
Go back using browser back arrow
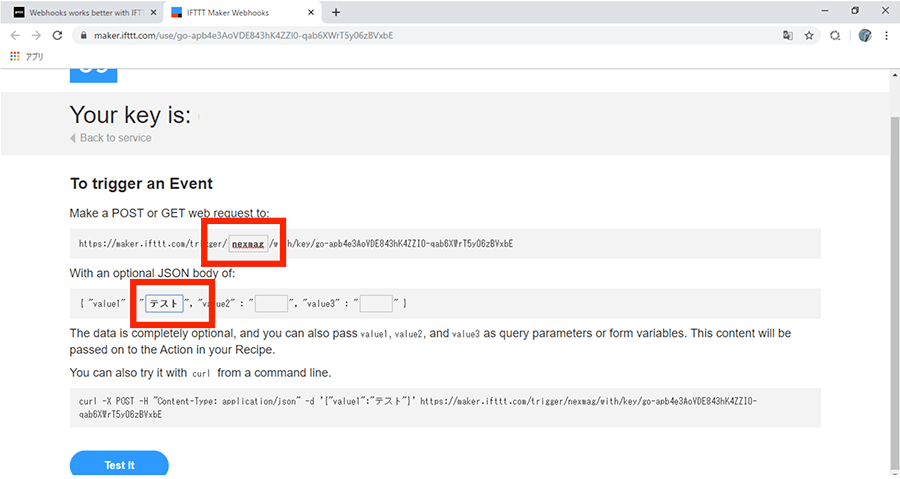[15, 36]
